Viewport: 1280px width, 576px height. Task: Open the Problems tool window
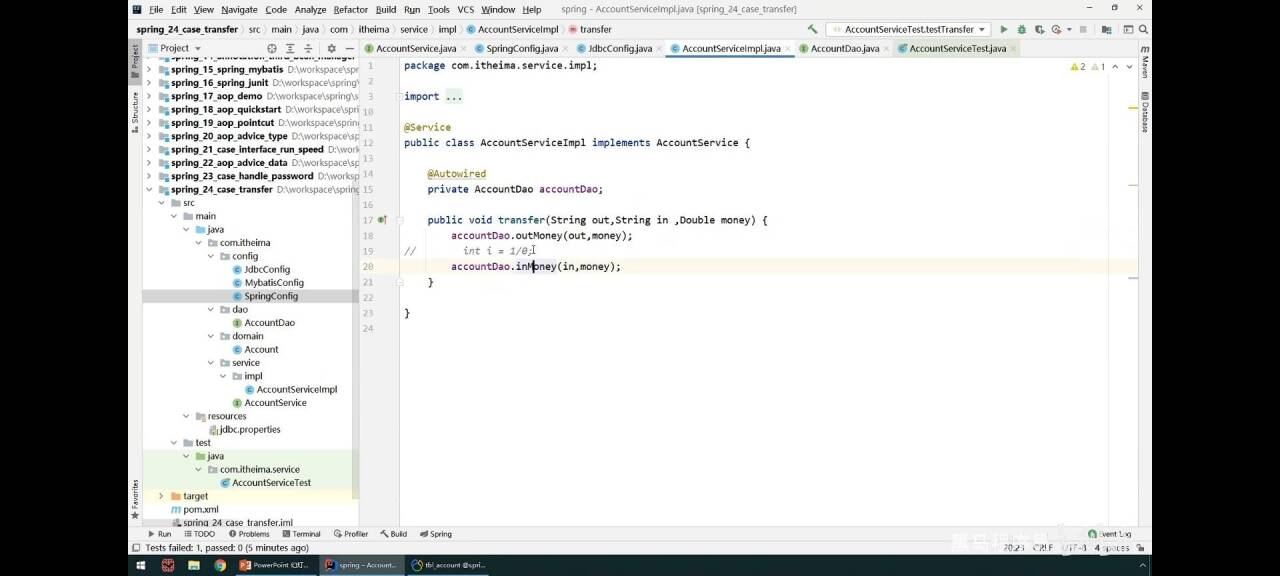point(247,534)
